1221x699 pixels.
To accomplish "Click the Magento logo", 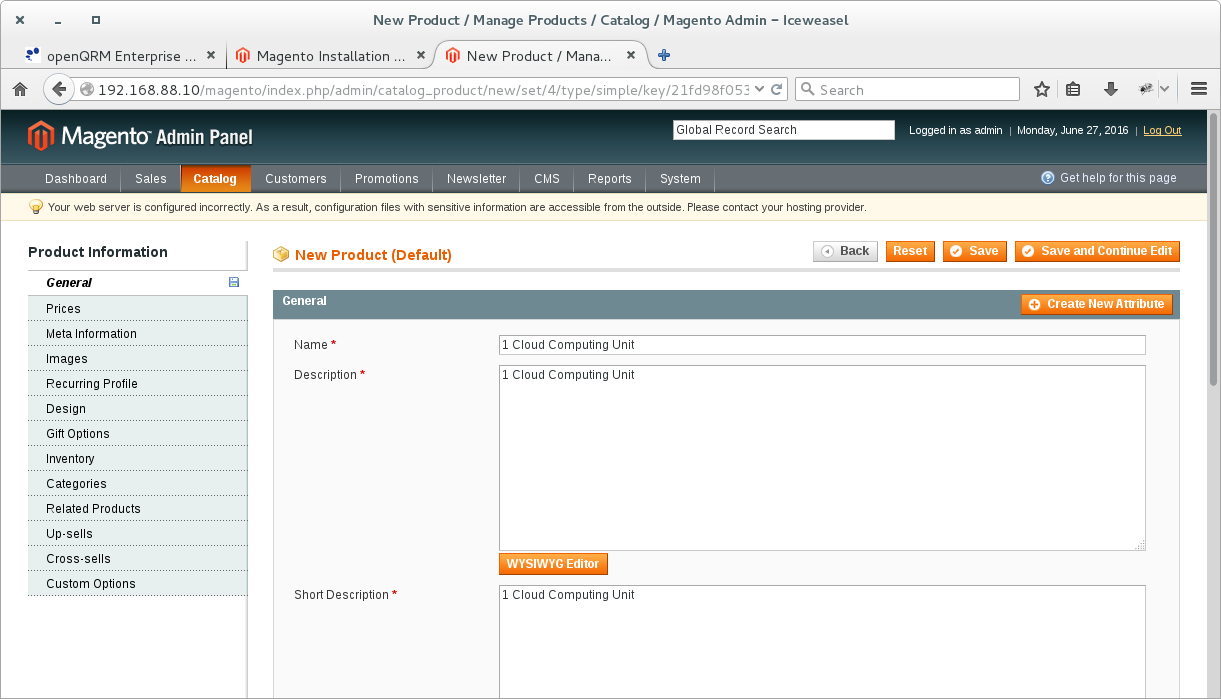I will (140, 136).
